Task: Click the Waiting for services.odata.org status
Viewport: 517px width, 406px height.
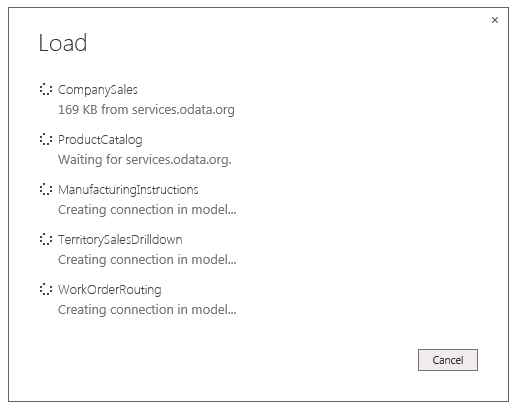Action: tap(145, 160)
